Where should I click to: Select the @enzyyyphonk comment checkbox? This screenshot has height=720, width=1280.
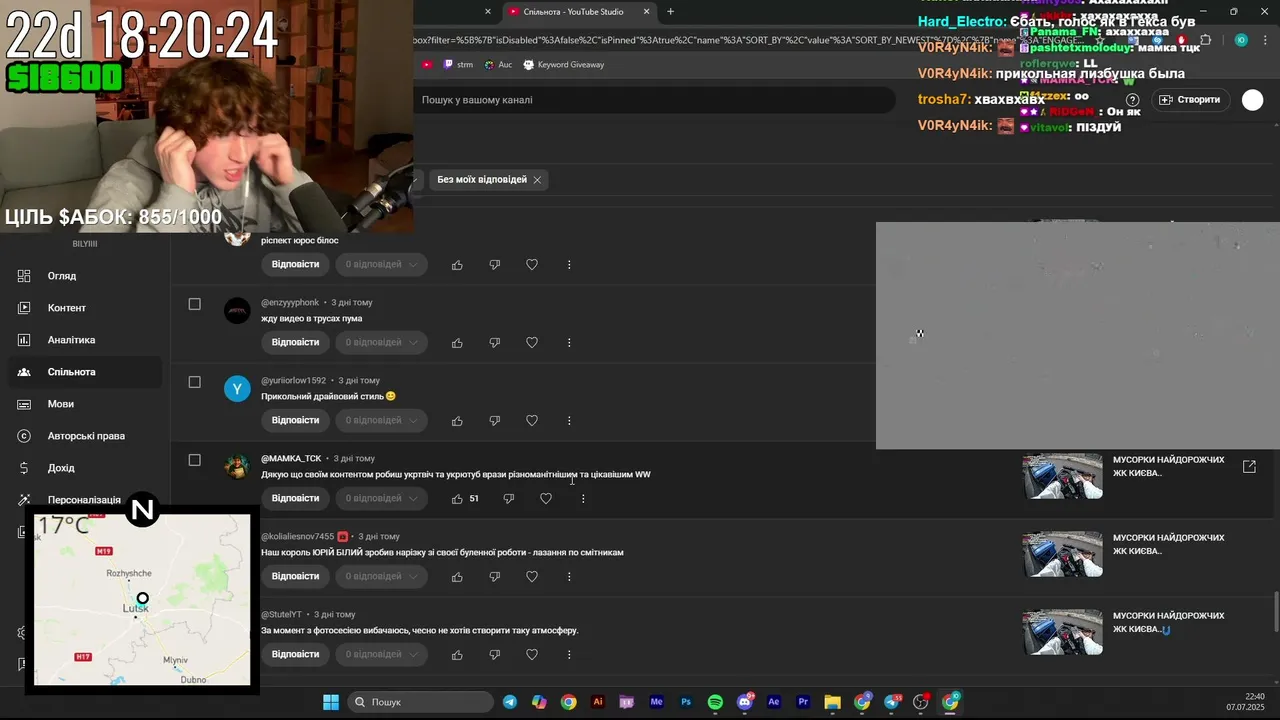pos(195,304)
